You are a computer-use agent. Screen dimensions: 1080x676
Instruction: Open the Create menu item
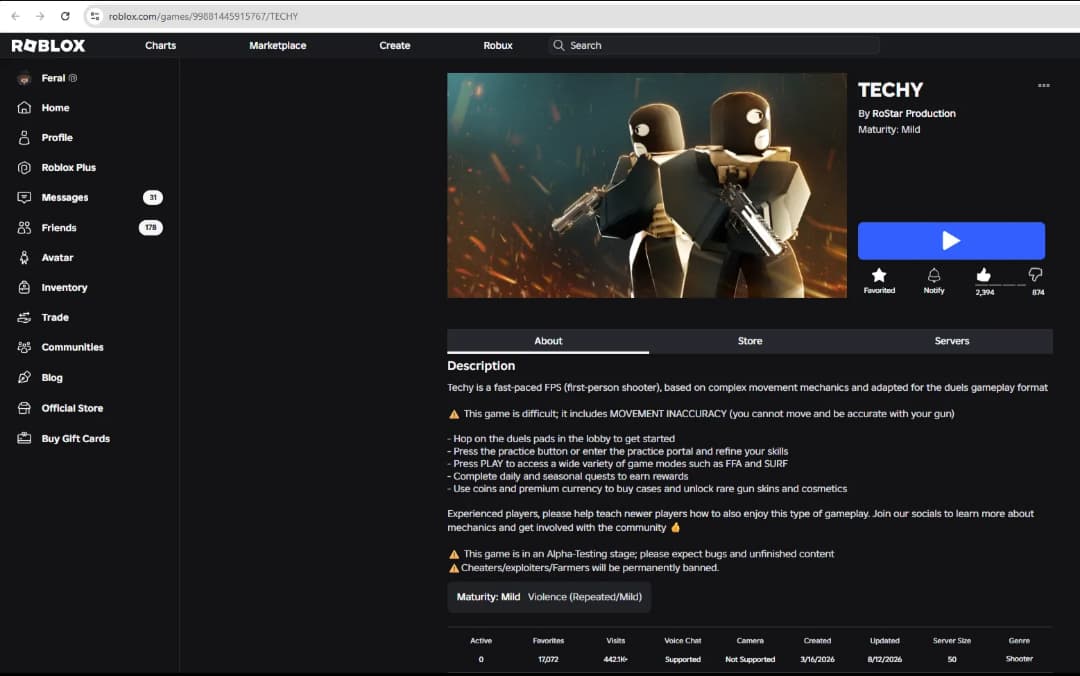point(395,45)
